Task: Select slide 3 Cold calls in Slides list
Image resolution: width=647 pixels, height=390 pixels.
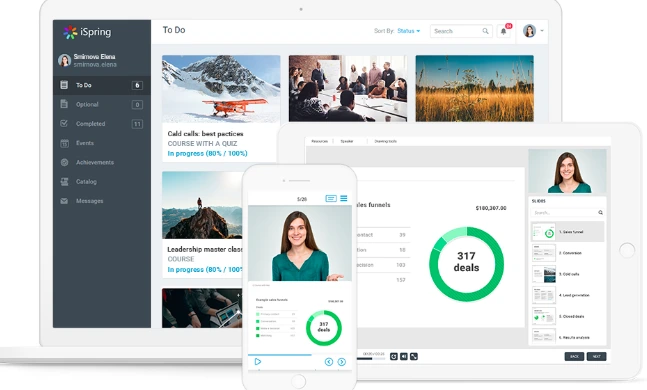Action: click(x=567, y=274)
